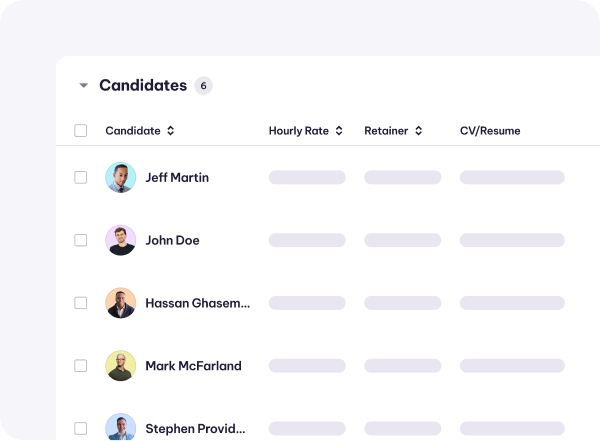The width and height of the screenshot is (600, 441).
Task: Click the CV/Resume column header
Action: pos(490,131)
